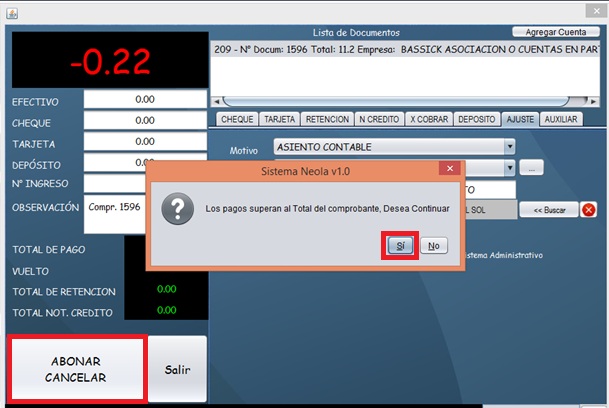The image size is (609, 408).
Task: Click the ABONAR CANCELAR button
Action: pos(76,369)
